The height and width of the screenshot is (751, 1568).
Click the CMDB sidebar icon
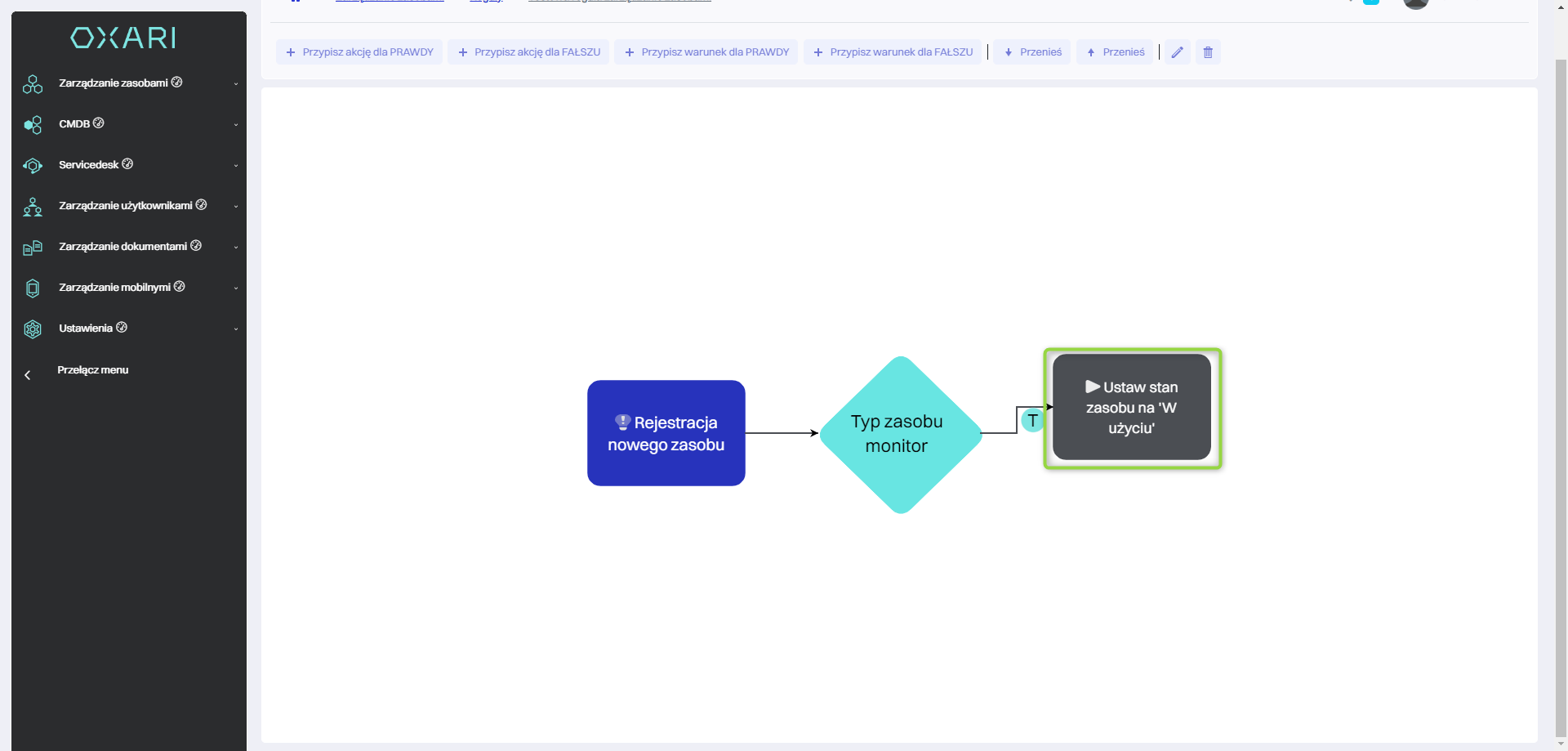coord(33,124)
